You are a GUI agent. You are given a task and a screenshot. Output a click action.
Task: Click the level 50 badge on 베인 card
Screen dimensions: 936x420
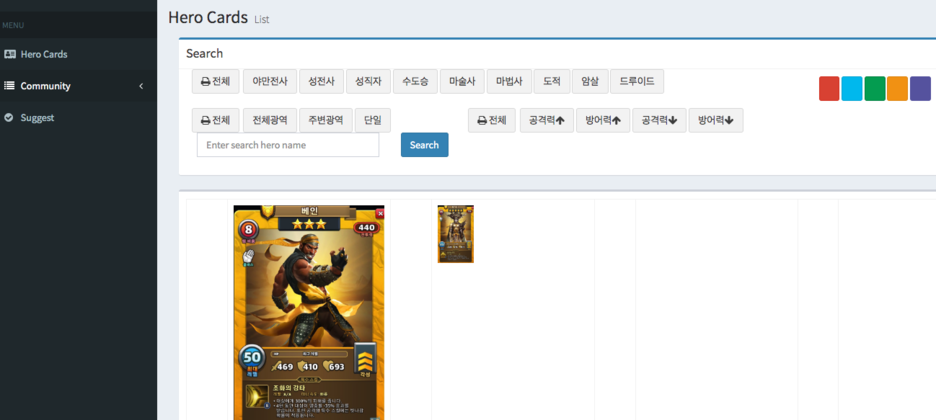click(x=253, y=359)
